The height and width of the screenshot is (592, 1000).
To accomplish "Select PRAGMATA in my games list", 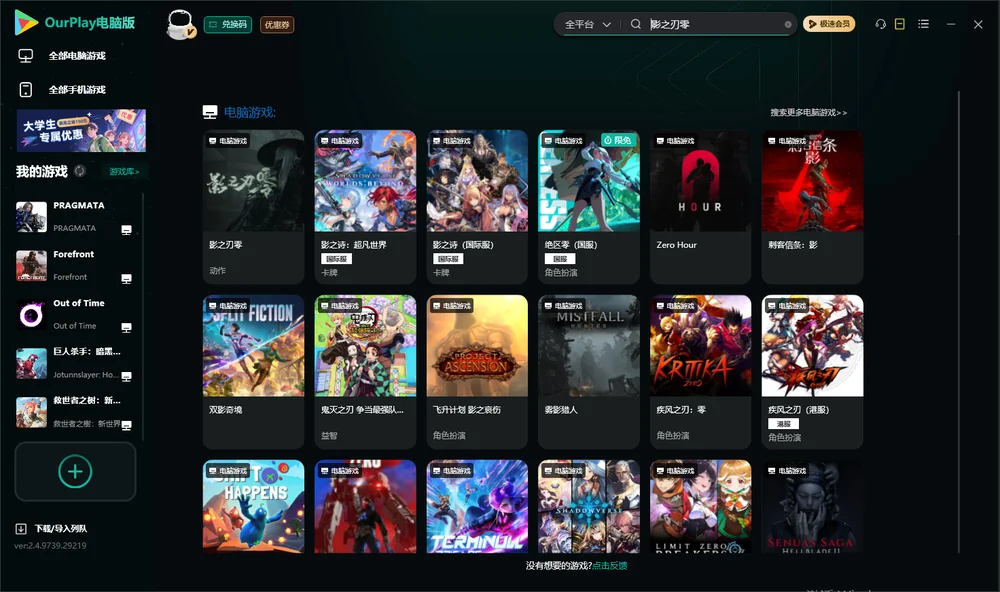I will coord(75,217).
